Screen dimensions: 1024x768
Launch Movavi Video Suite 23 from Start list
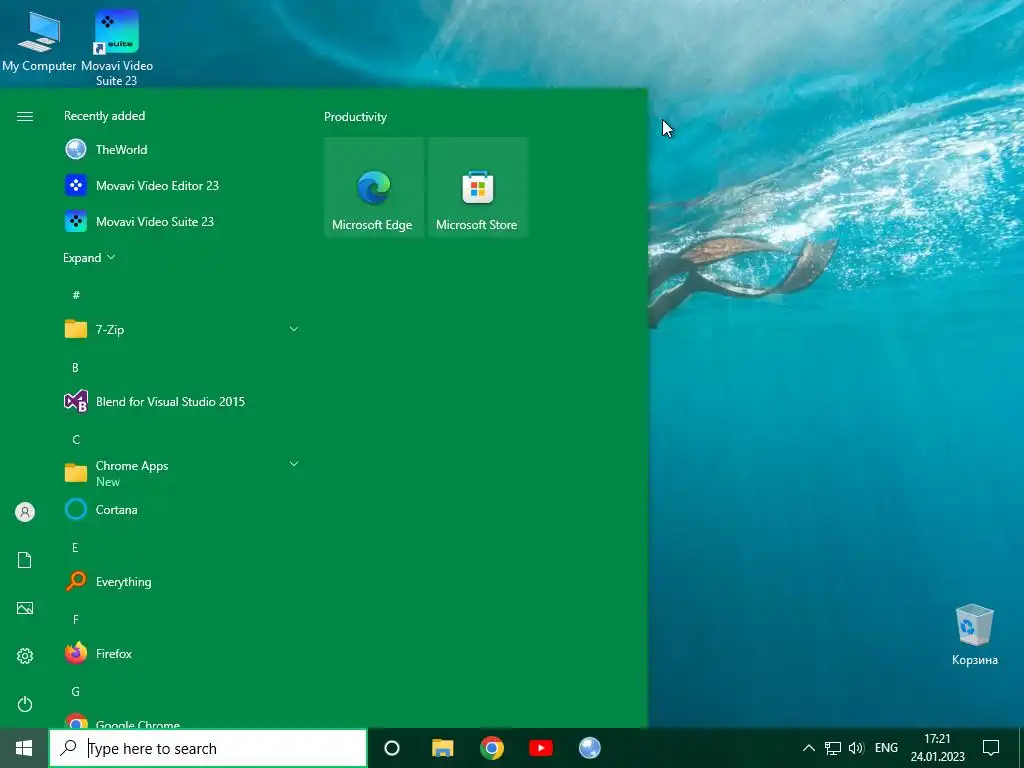point(182,221)
